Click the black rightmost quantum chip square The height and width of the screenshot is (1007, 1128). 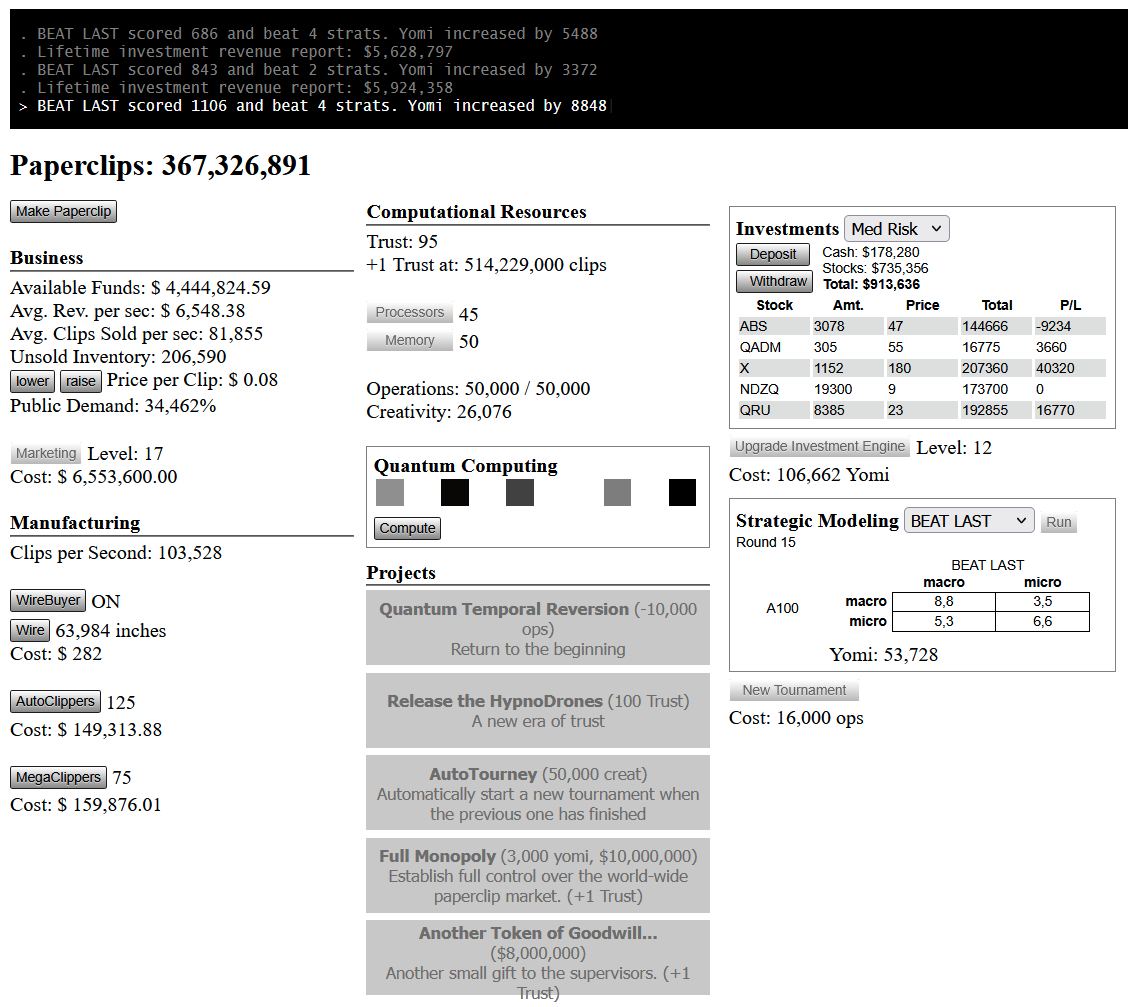click(682, 493)
